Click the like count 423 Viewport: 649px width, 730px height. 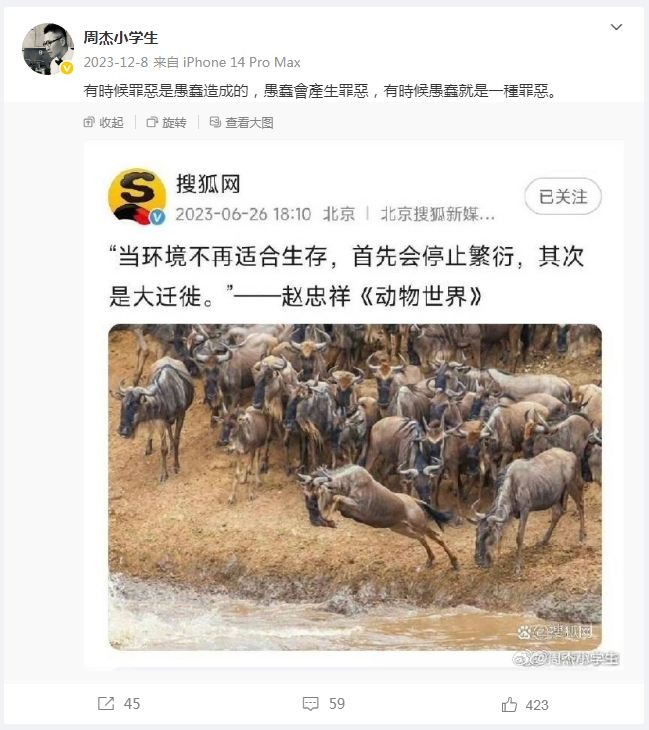coord(537,705)
